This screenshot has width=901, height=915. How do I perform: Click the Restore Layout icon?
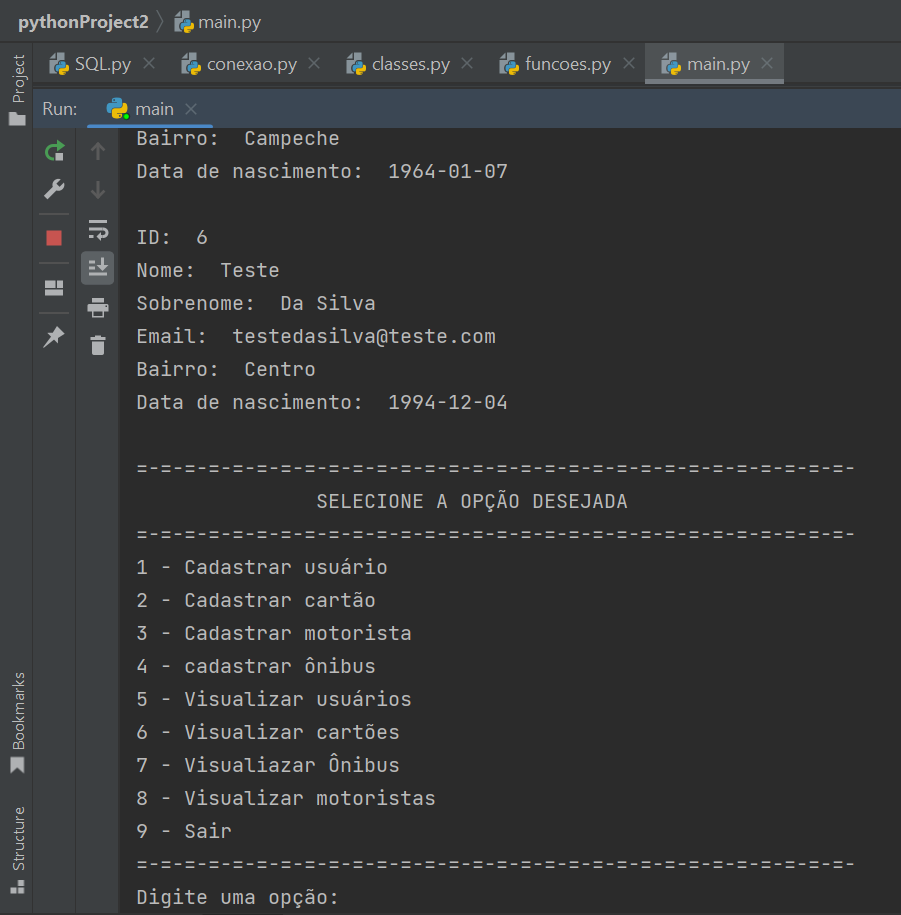[x=54, y=288]
